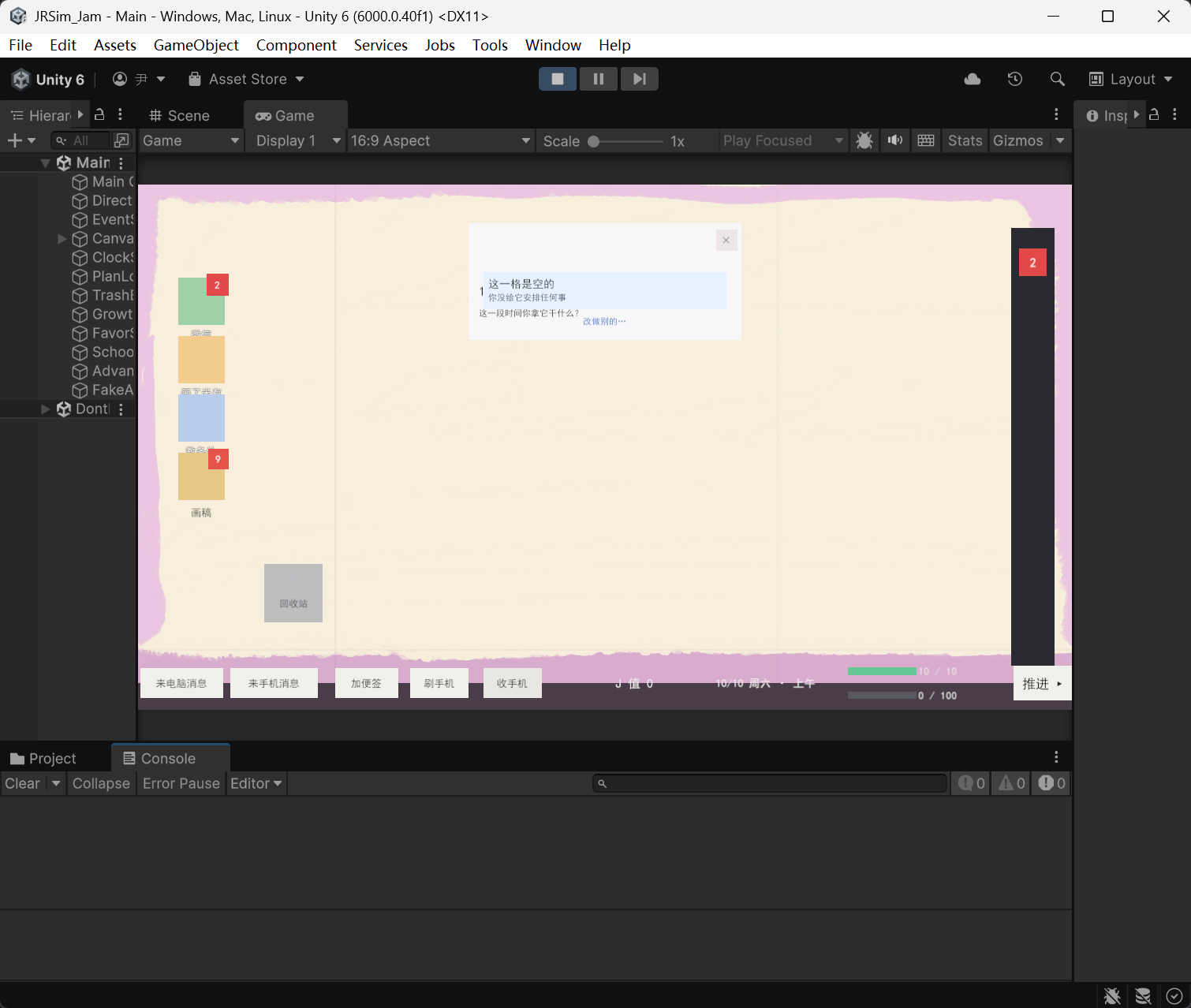
Task: Switch to the Scene tab
Action: tap(180, 116)
